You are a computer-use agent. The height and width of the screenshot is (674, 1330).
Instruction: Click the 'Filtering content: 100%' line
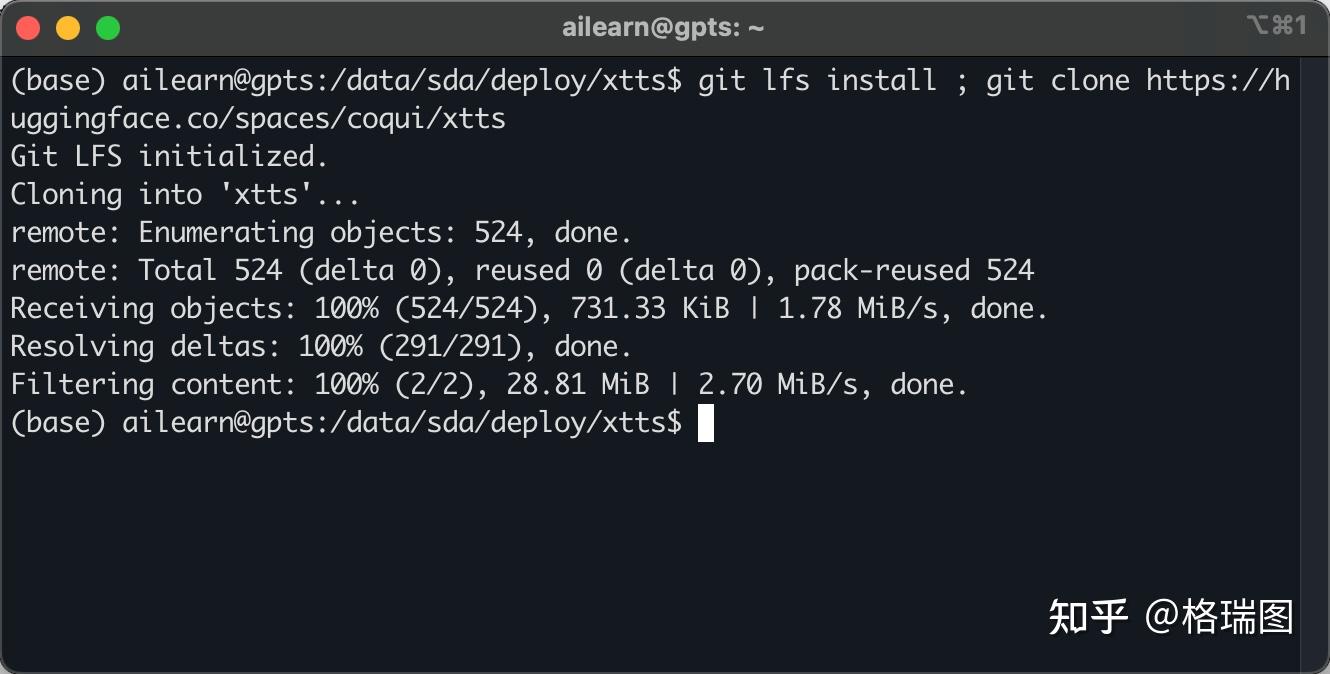[195, 385]
